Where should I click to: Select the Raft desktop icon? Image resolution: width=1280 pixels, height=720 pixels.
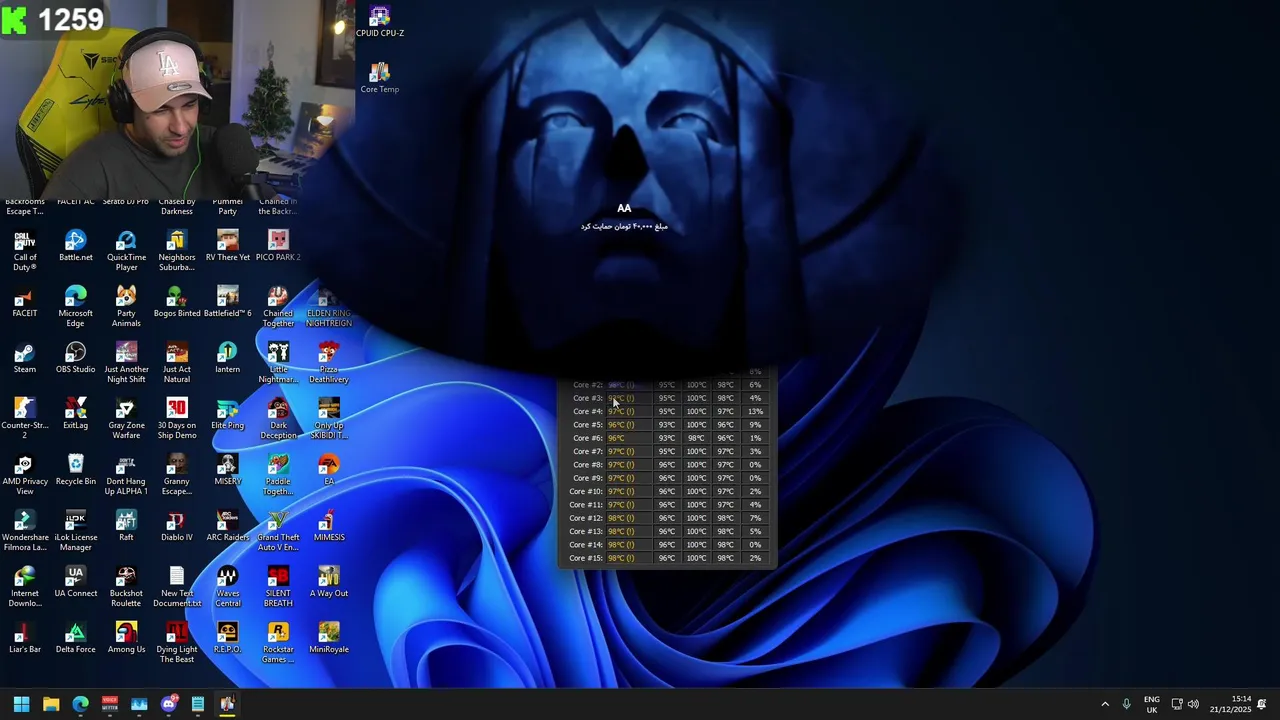126,526
